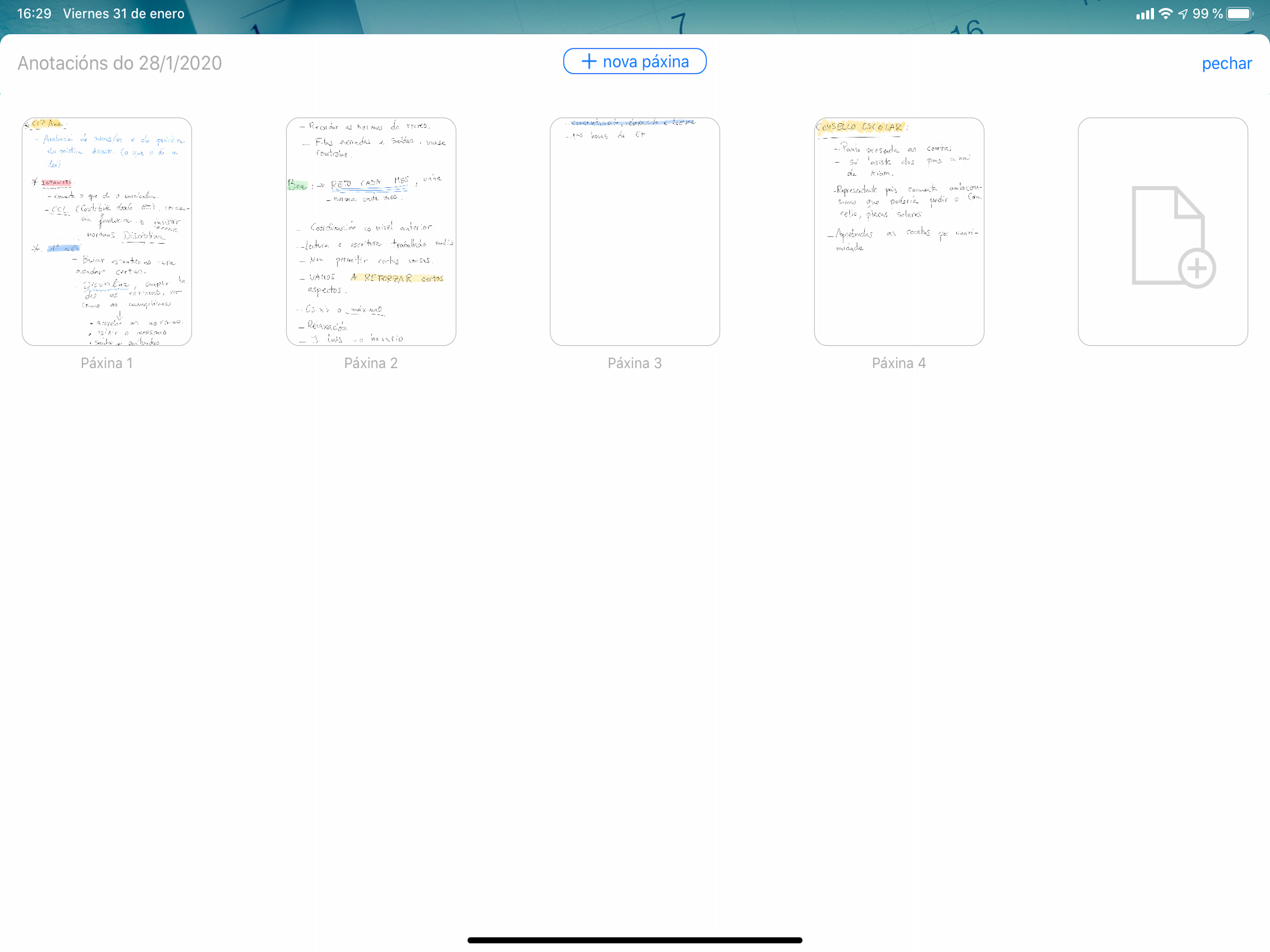This screenshot has height=952, width=1270.
Task: Tap the cellular signal bars icon
Action: tap(1145, 14)
